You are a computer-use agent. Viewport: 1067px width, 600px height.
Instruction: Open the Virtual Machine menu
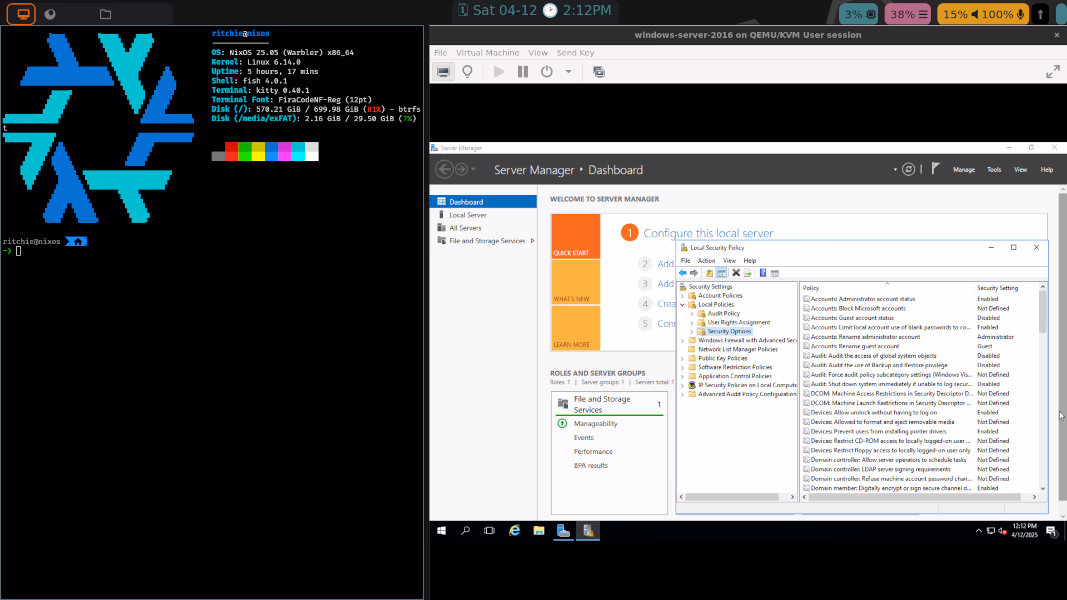pos(487,52)
